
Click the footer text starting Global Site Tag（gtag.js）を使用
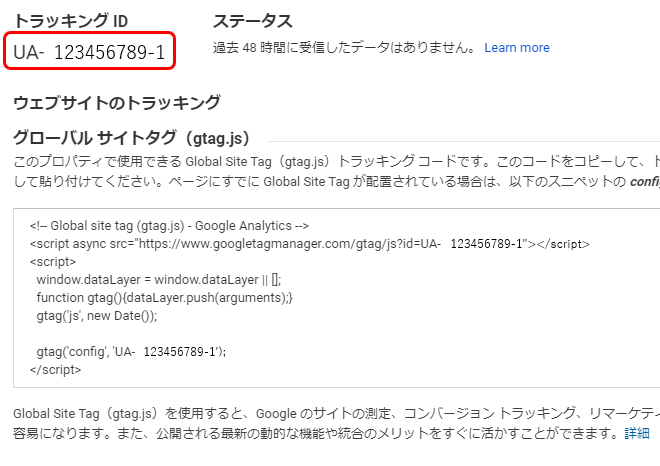[x=336, y=413]
